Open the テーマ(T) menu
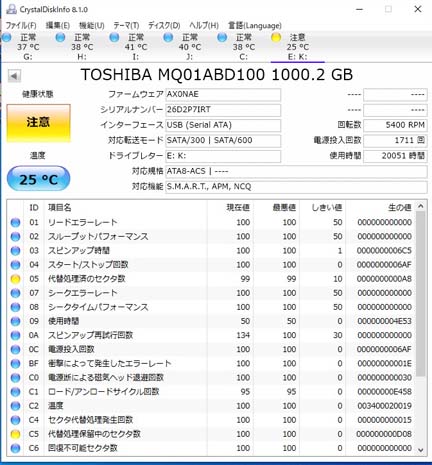Viewport: 432px width, 465px height. point(126,25)
